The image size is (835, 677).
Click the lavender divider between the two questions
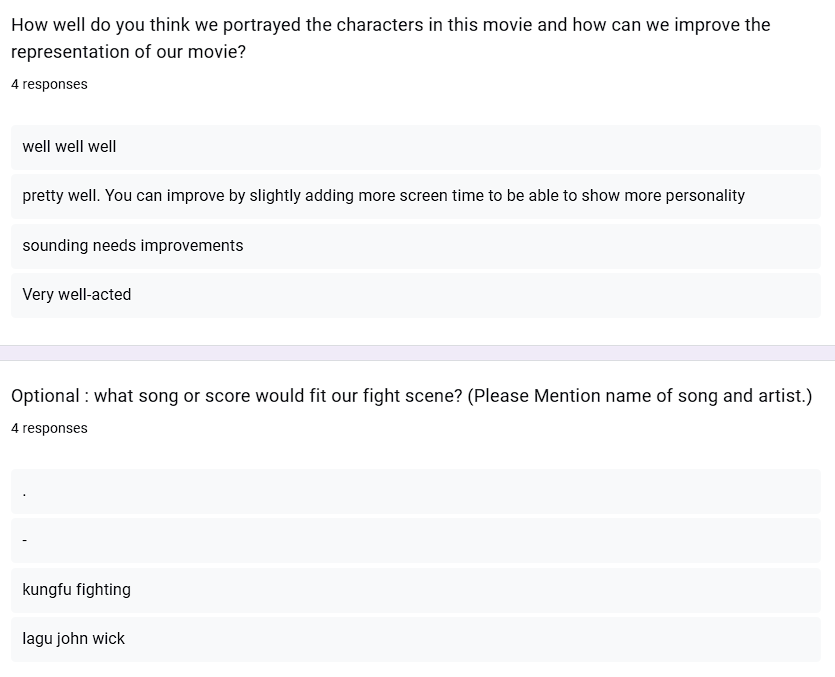(x=417, y=353)
